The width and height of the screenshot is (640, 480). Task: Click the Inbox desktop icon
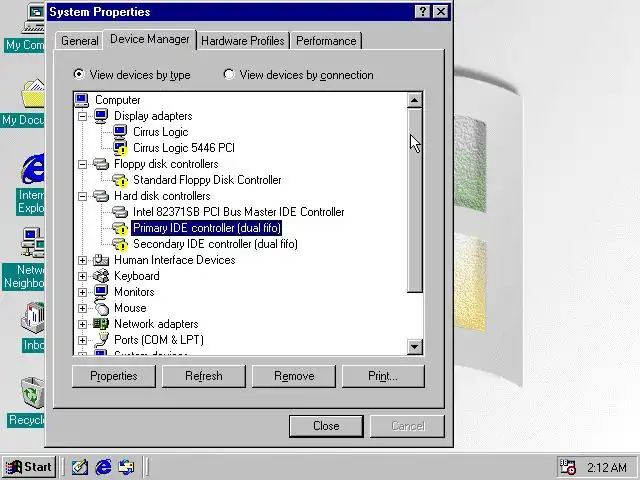tap(33, 318)
